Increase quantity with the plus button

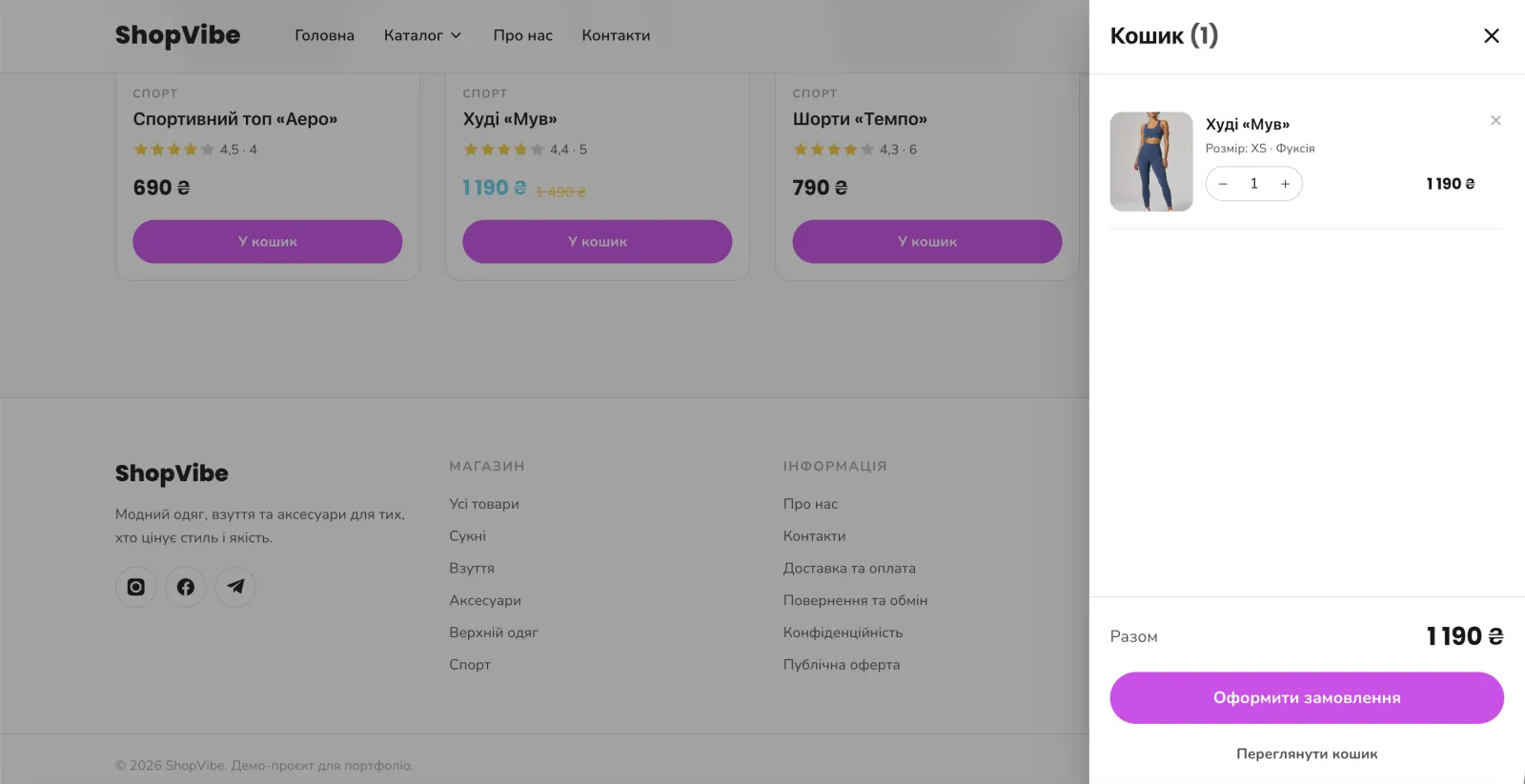[1285, 184]
